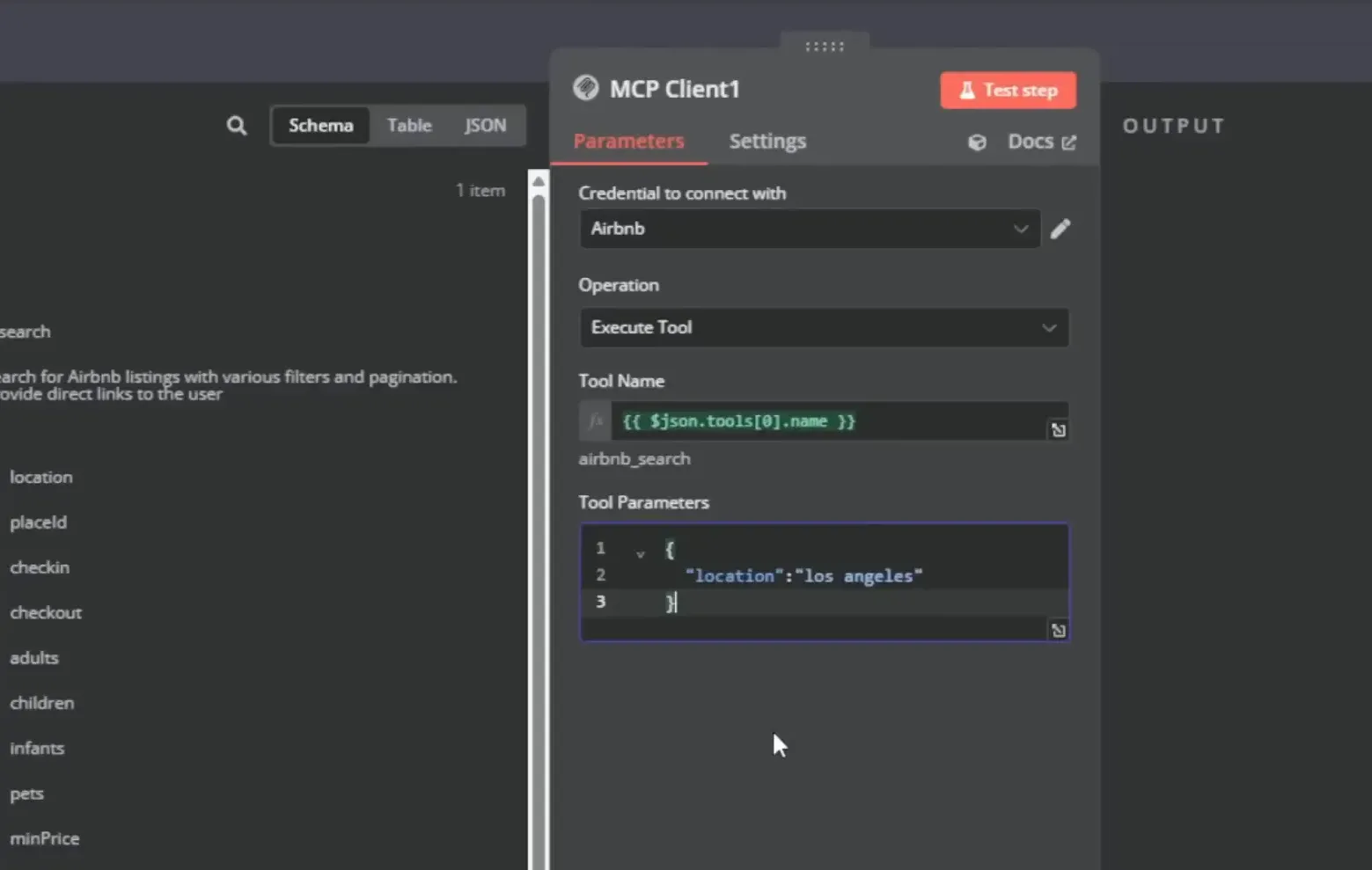
Task: Select the location schema field
Action: 41,477
